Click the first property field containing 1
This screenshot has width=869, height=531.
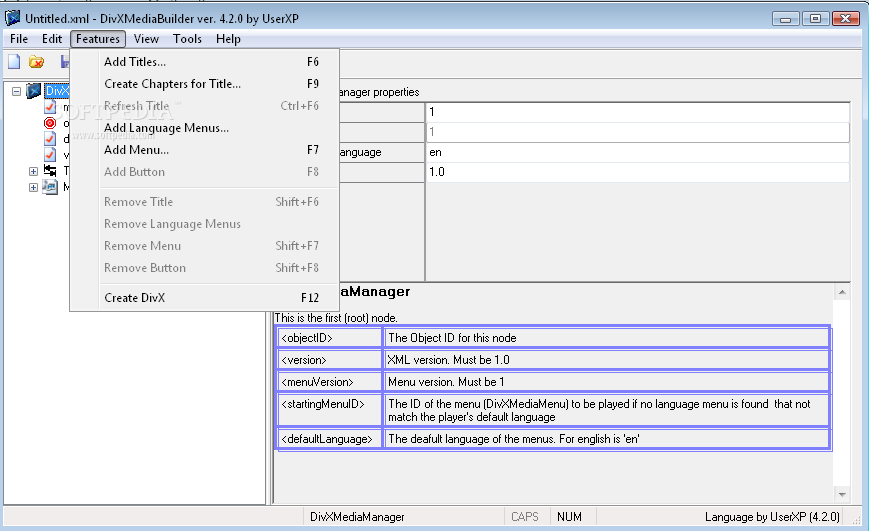(637, 112)
